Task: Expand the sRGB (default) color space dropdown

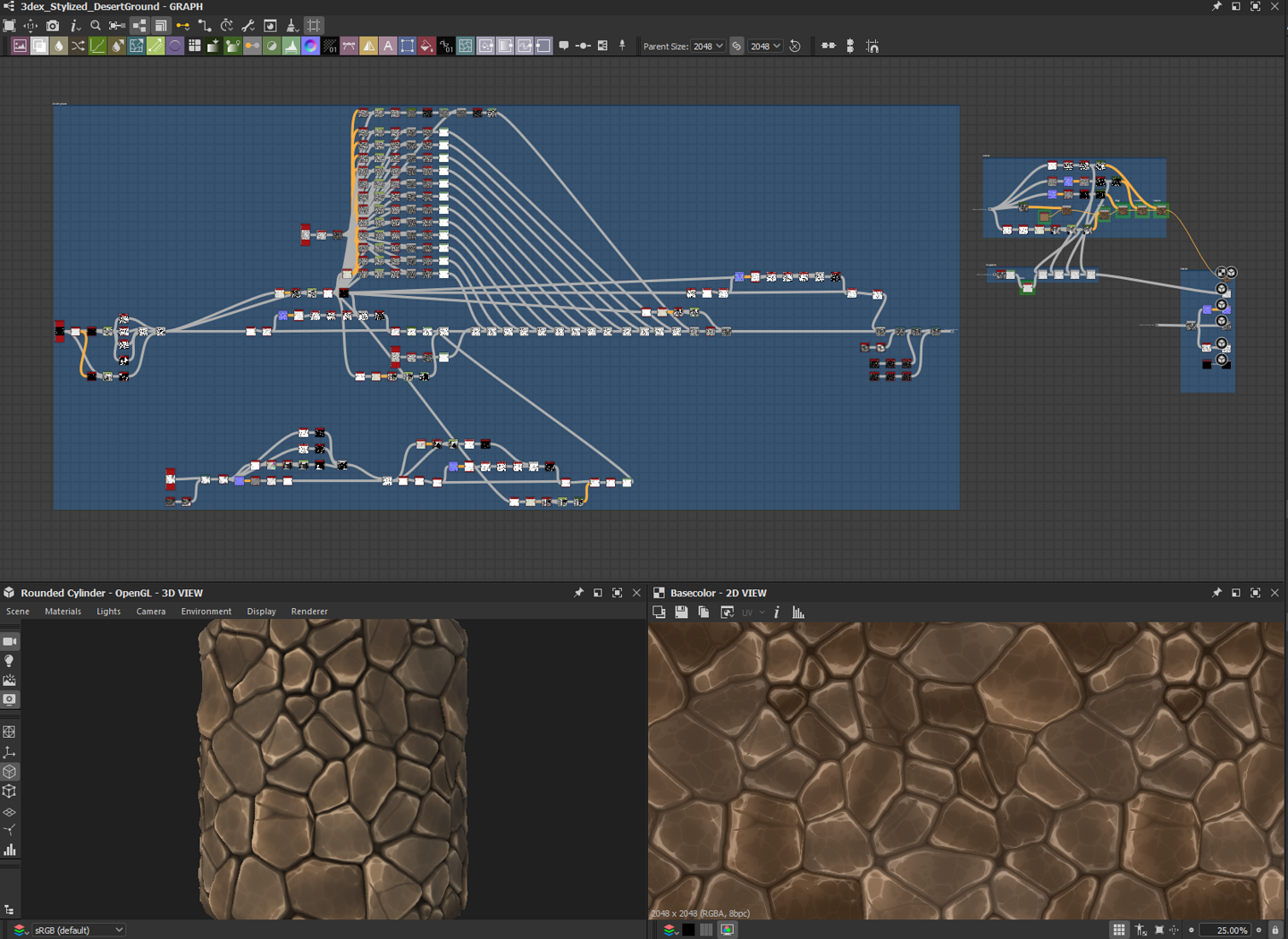Action: coord(79,930)
